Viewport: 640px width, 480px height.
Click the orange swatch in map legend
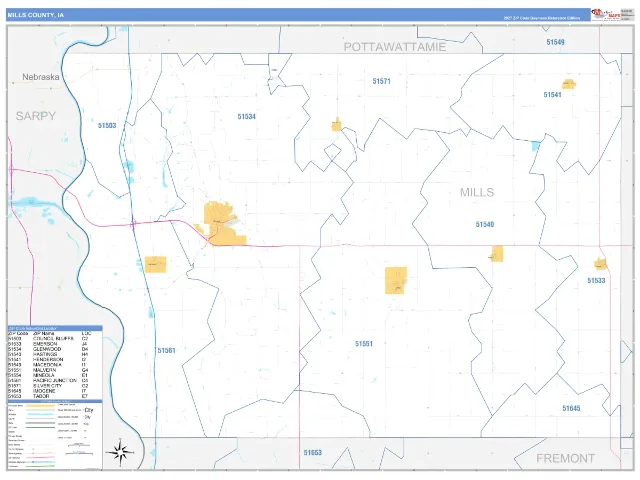(x=40, y=406)
